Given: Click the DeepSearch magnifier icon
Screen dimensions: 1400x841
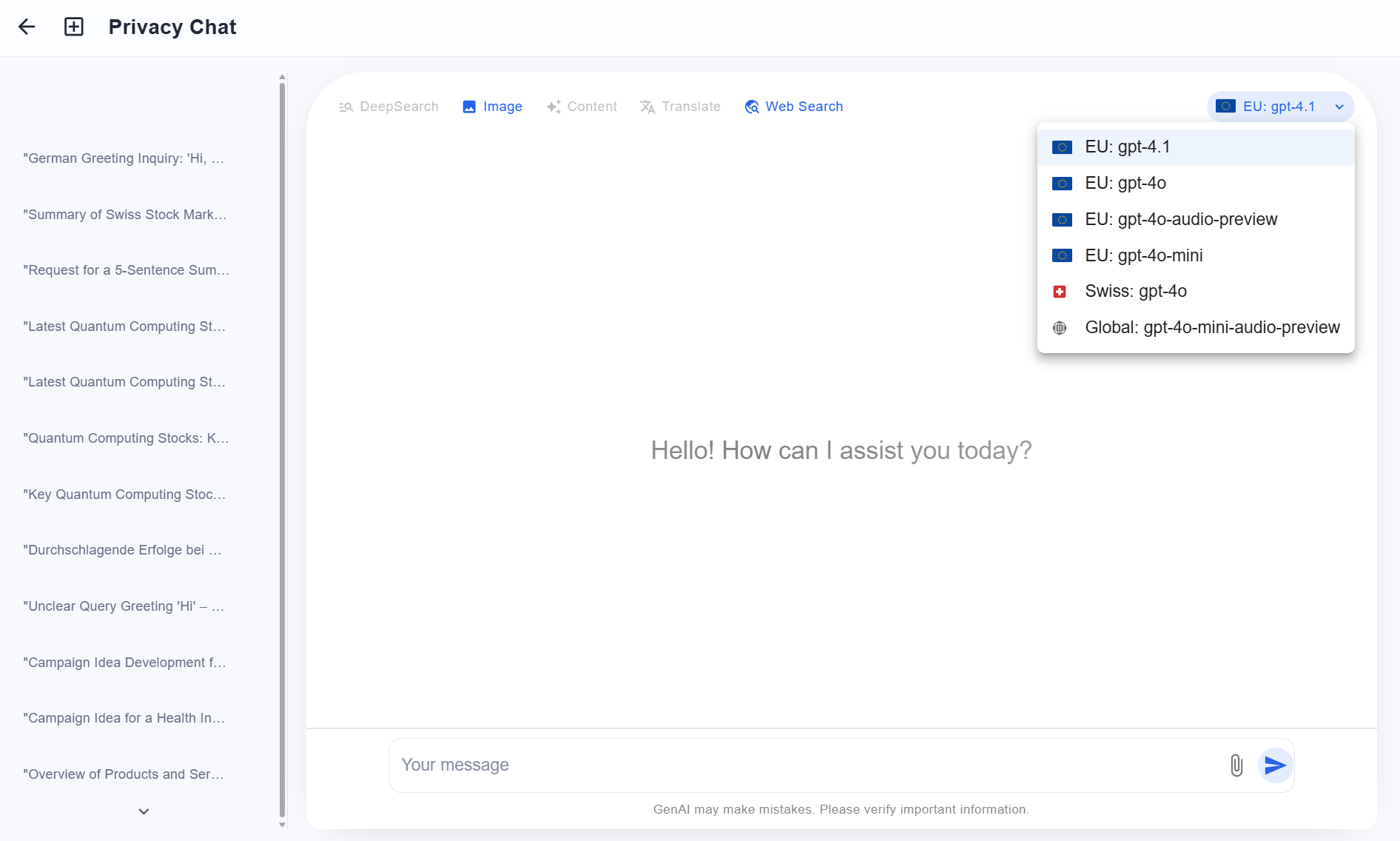Looking at the screenshot, I should pyautogui.click(x=346, y=107).
